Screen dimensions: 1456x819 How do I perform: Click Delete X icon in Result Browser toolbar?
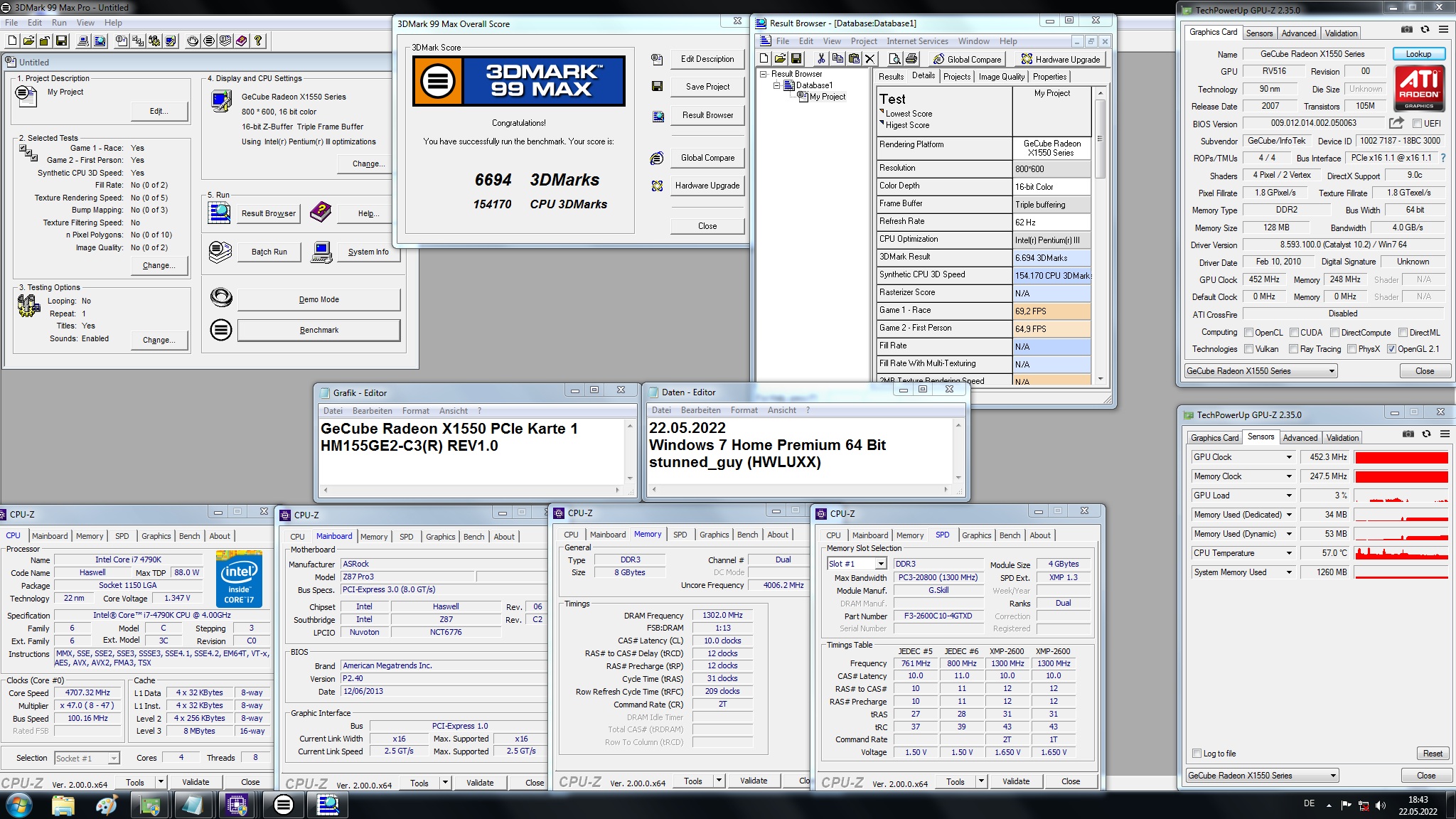click(x=869, y=58)
